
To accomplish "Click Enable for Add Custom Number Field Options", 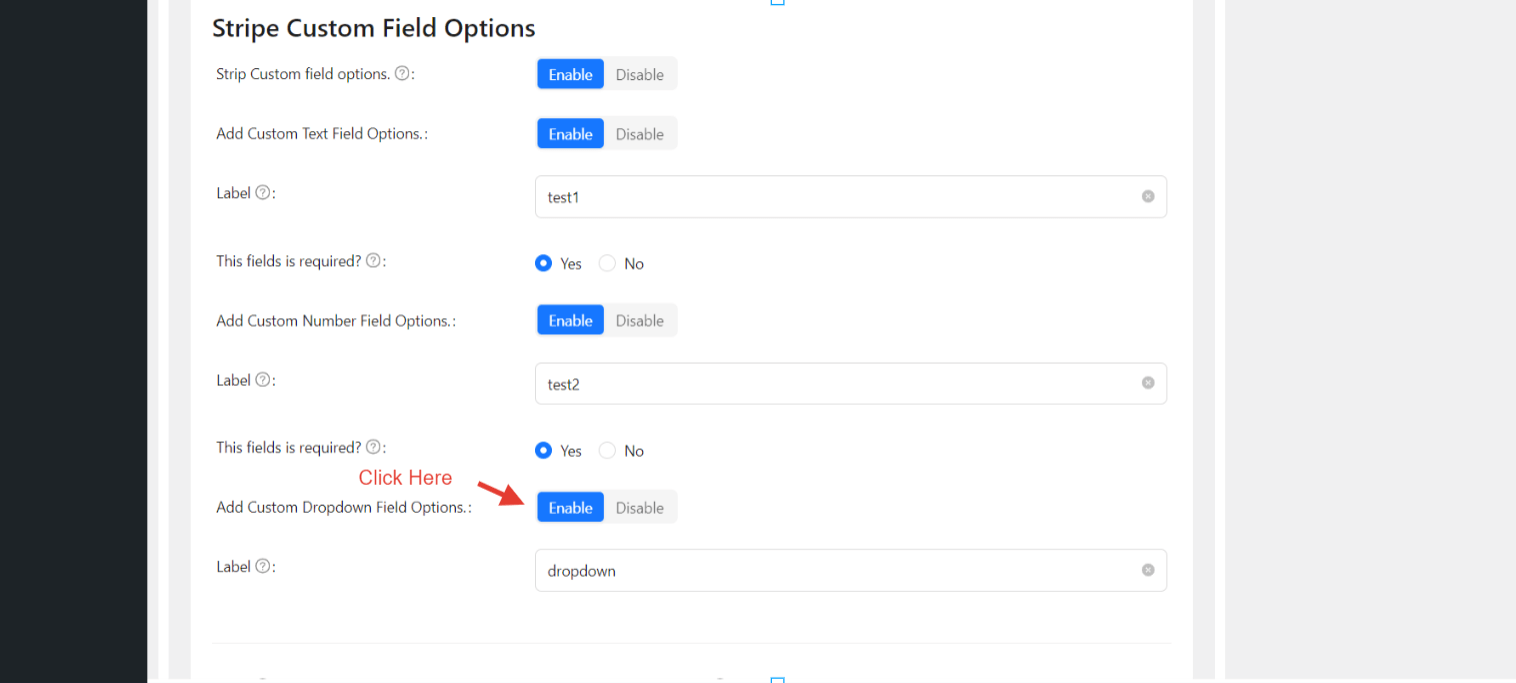I will [x=570, y=321].
